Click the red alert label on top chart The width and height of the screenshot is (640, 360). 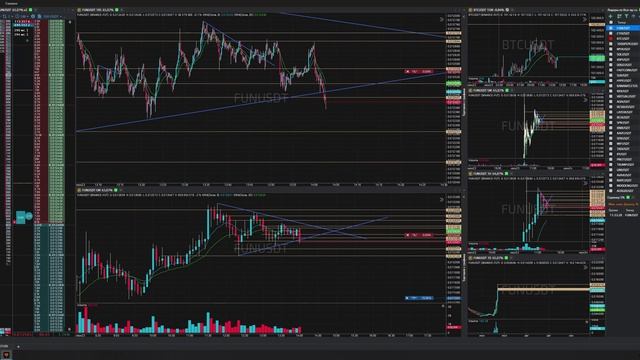419,71
